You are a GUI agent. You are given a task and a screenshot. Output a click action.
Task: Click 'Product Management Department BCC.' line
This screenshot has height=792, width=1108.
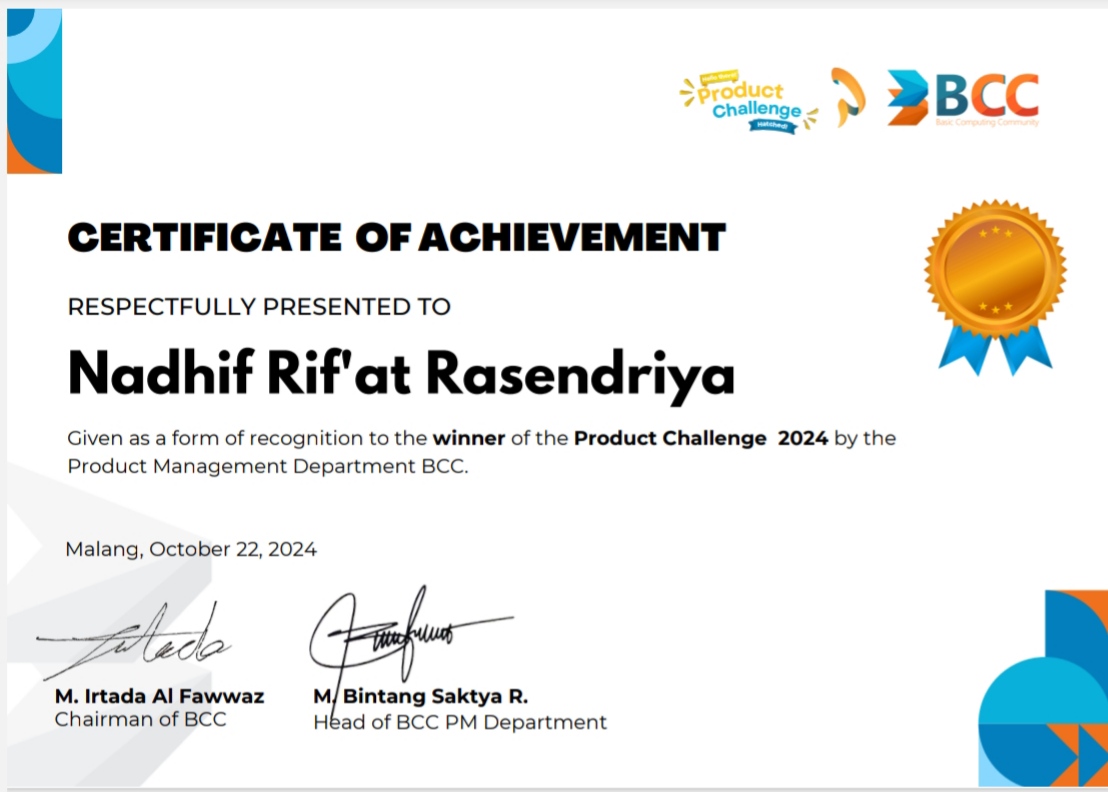(x=268, y=466)
